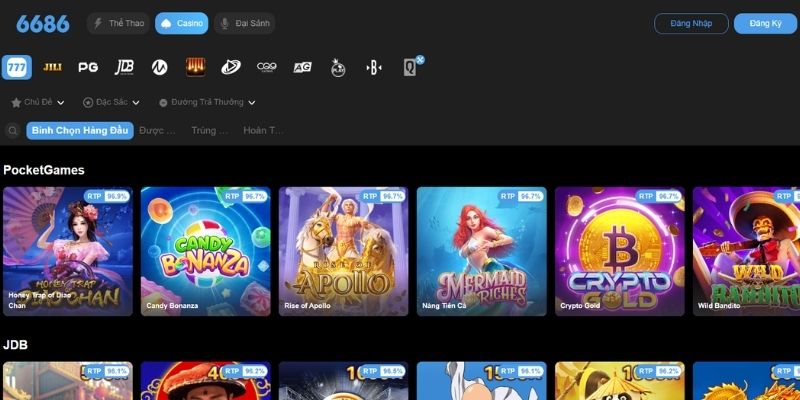Viewport: 800px width, 400px height.
Task: Open the Candy Bonanza game thumbnail
Action: [x=204, y=251]
